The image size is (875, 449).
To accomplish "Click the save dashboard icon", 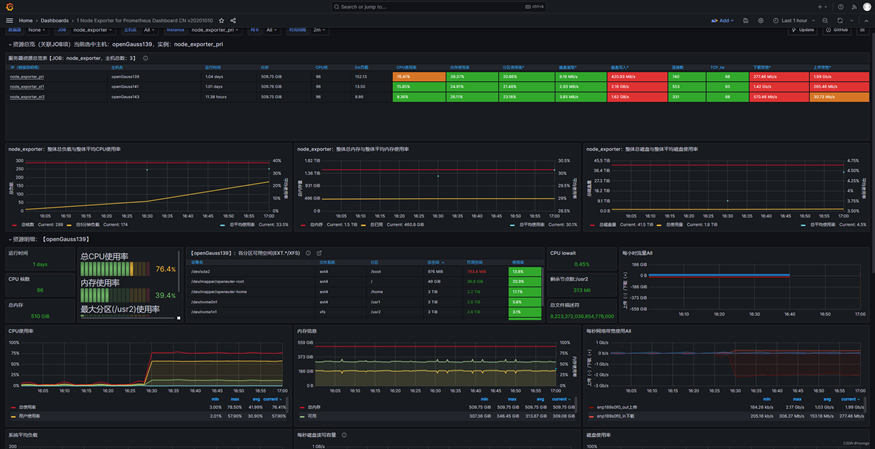I will click(x=746, y=20).
